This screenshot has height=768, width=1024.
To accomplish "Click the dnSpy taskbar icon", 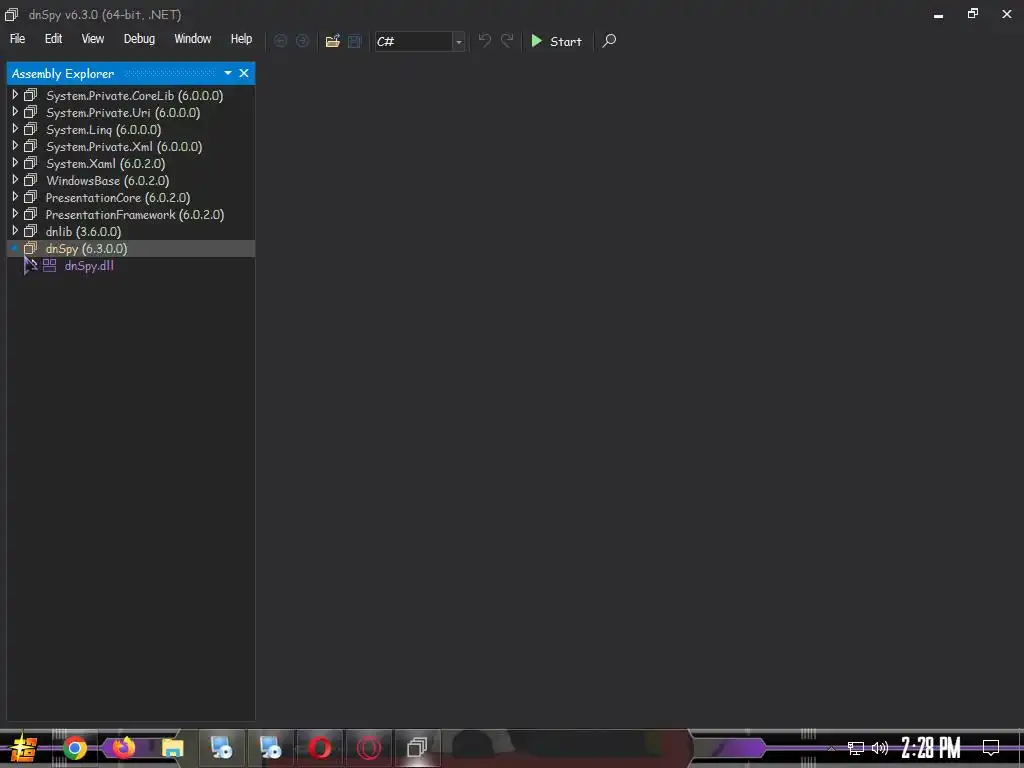I will pyautogui.click(x=417, y=748).
